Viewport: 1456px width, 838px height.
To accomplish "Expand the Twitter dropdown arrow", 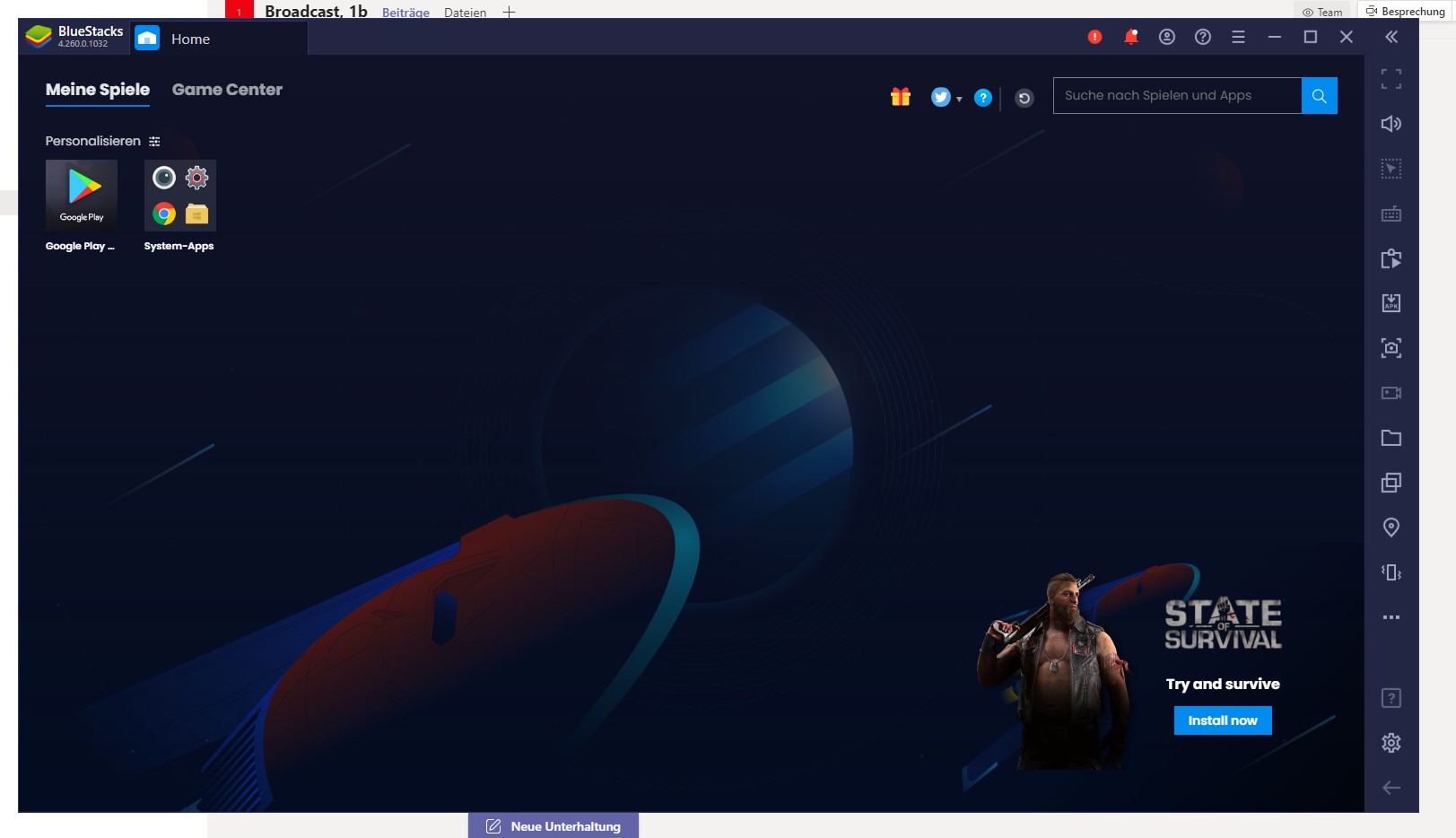I will pos(959,99).
